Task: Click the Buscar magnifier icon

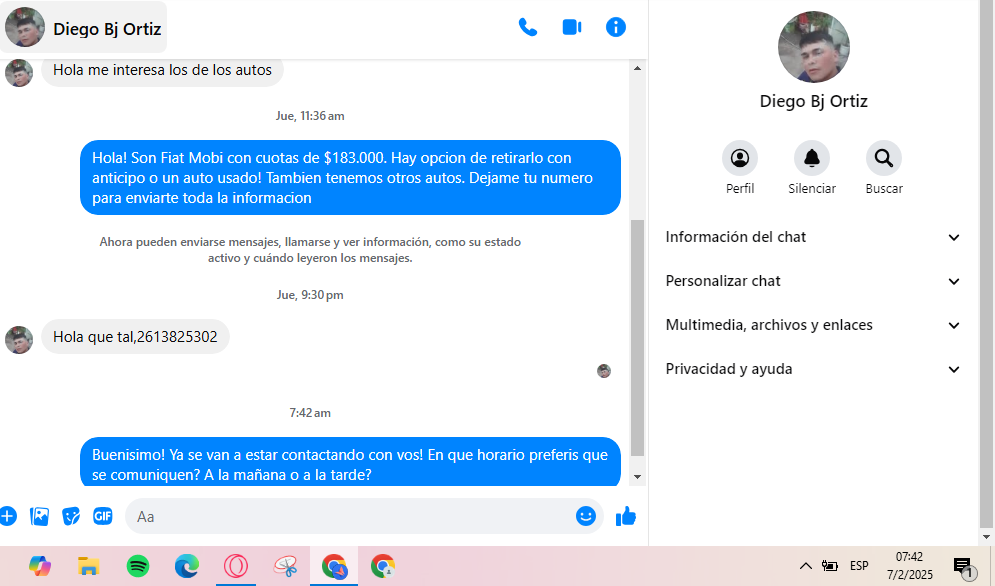Action: pyautogui.click(x=884, y=158)
